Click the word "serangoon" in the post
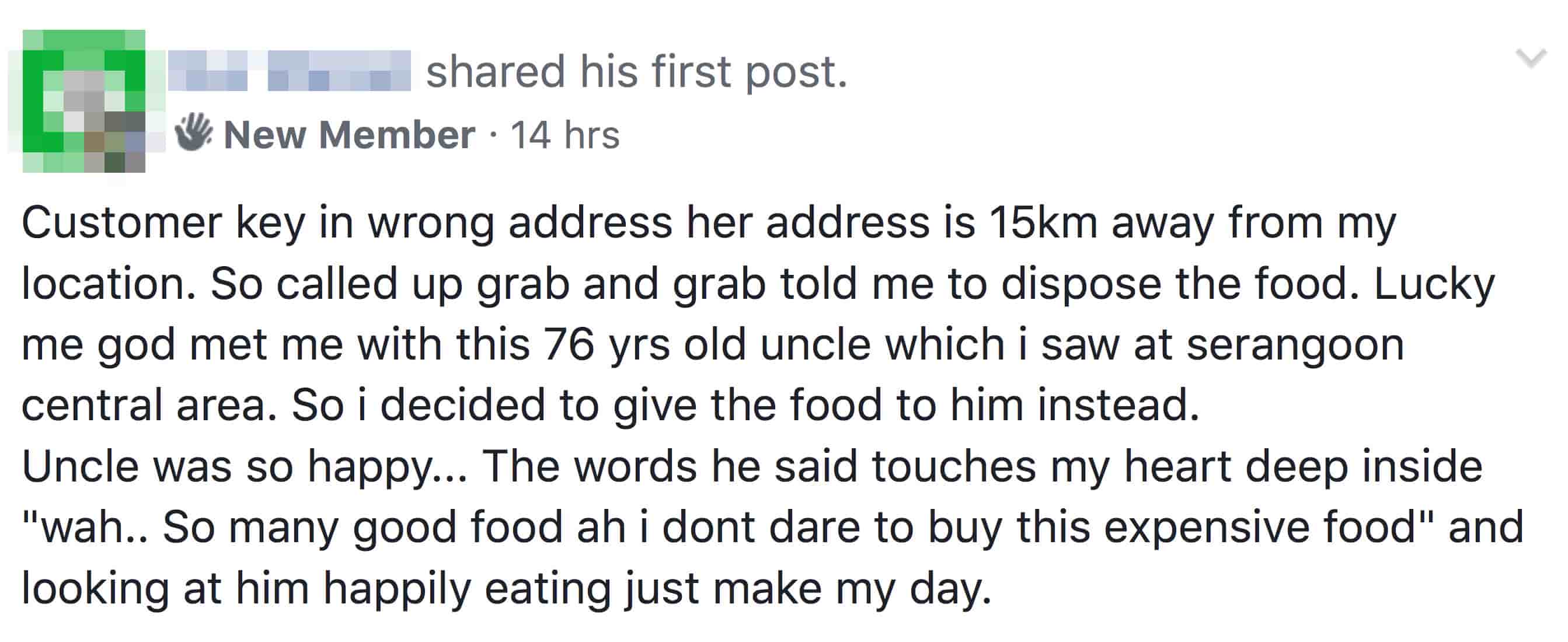Viewport: 1568px width, 642px height. (x=1295, y=344)
